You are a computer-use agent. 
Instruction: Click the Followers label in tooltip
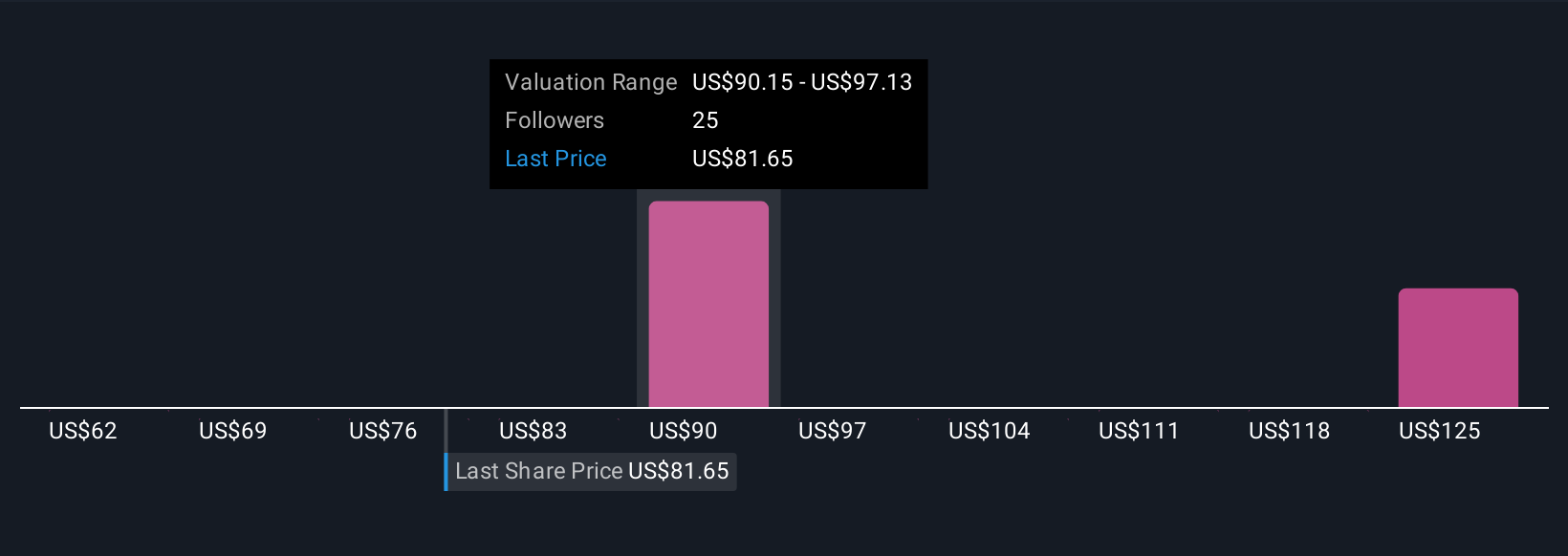pyautogui.click(x=555, y=120)
